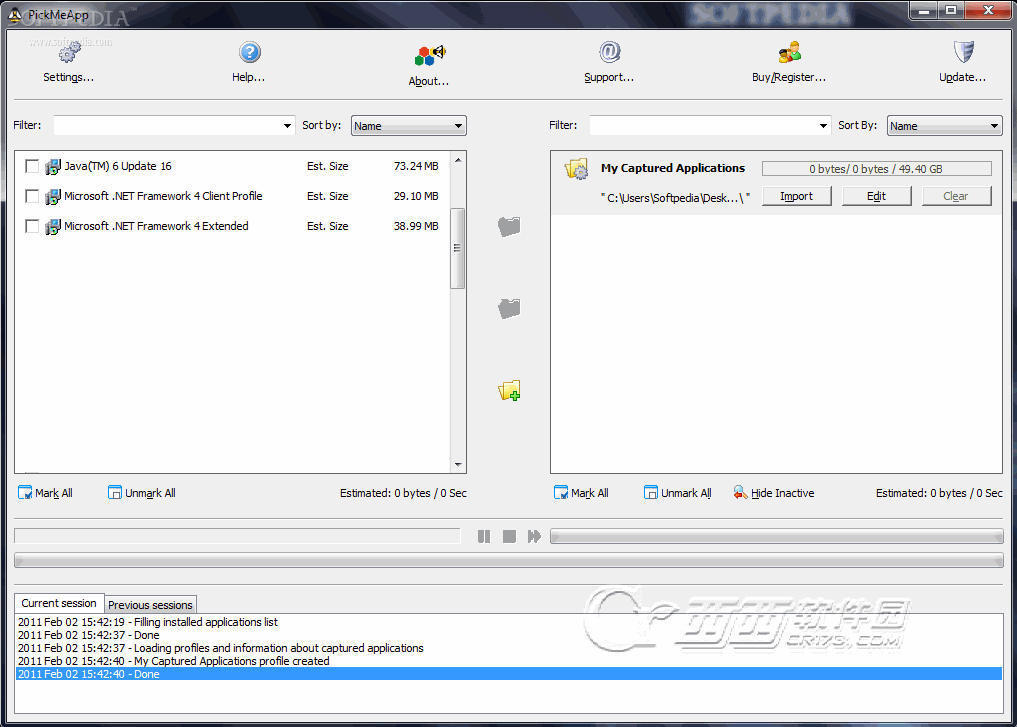Click the C:\Users\Softpedia\Desk... path text
1017x727 pixels.
[x=675, y=198]
